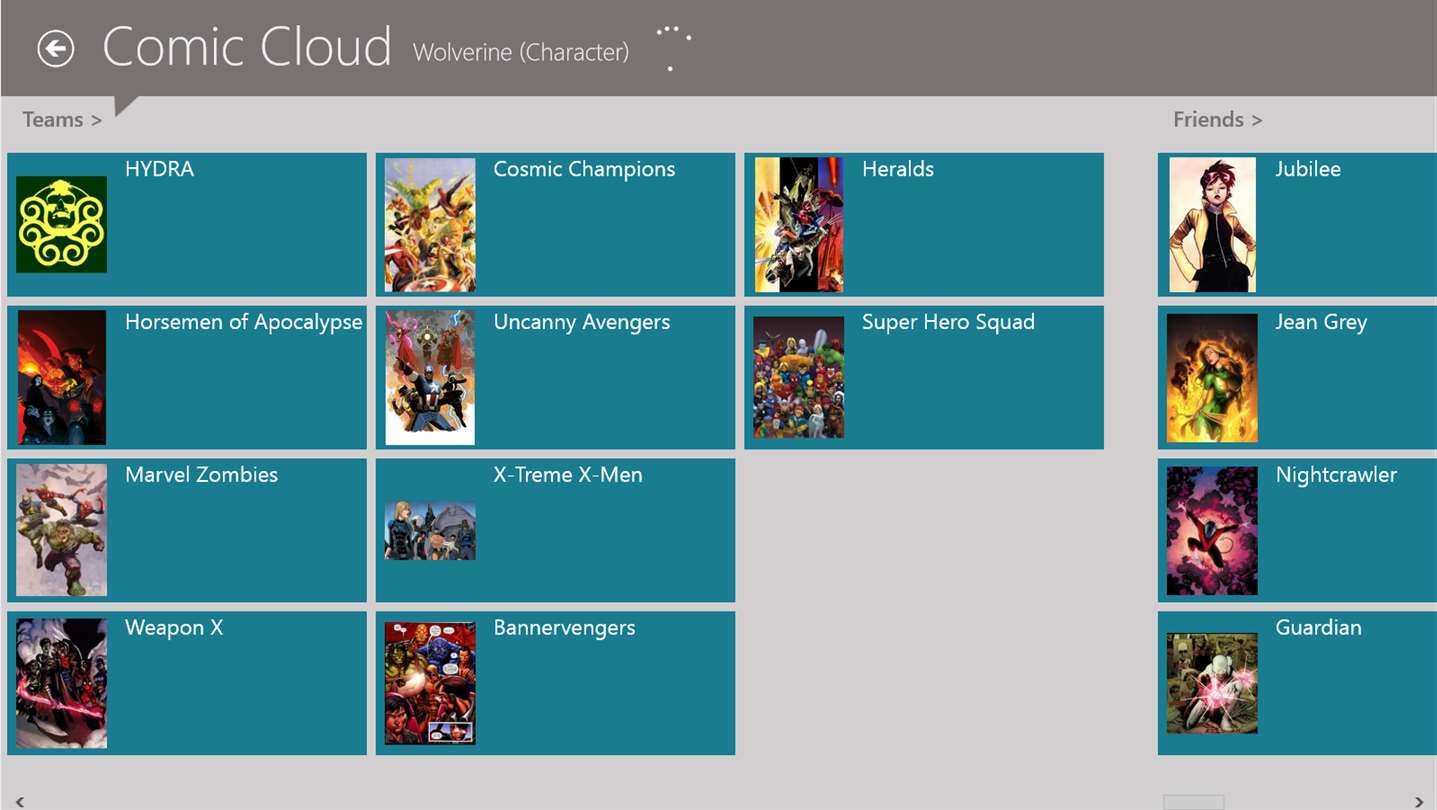Open the Guardian character thumbnail
This screenshot has height=810, width=1437.
1212,684
